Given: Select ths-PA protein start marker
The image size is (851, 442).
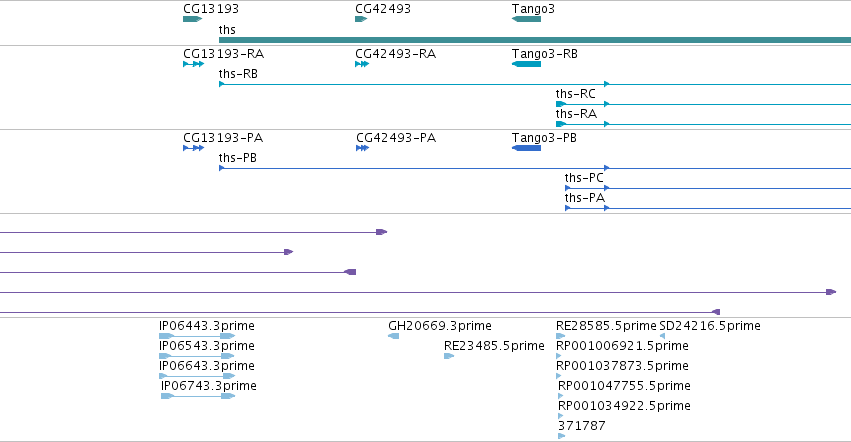Looking at the screenshot, I should [568, 208].
